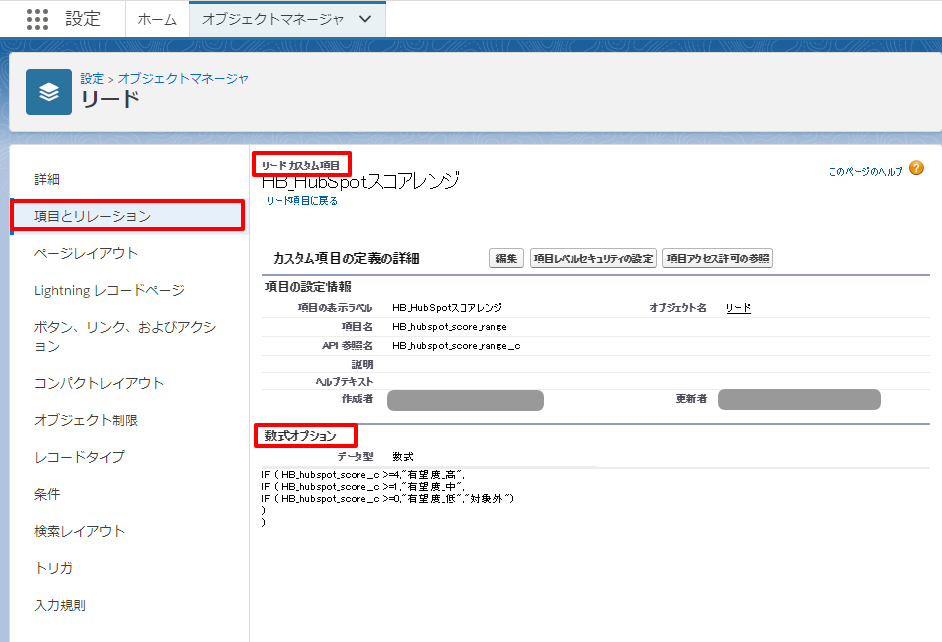Open コンパクトレイアウト in the sidebar
The height and width of the screenshot is (642, 942).
(x=99, y=383)
